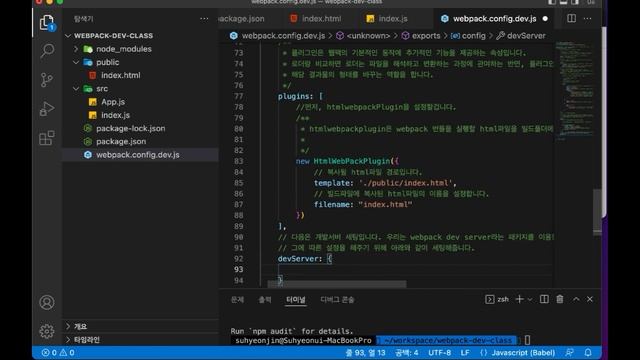The width and height of the screenshot is (640, 360).
Task: Open App.js in the file tree
Action: (x=113, y=102)
